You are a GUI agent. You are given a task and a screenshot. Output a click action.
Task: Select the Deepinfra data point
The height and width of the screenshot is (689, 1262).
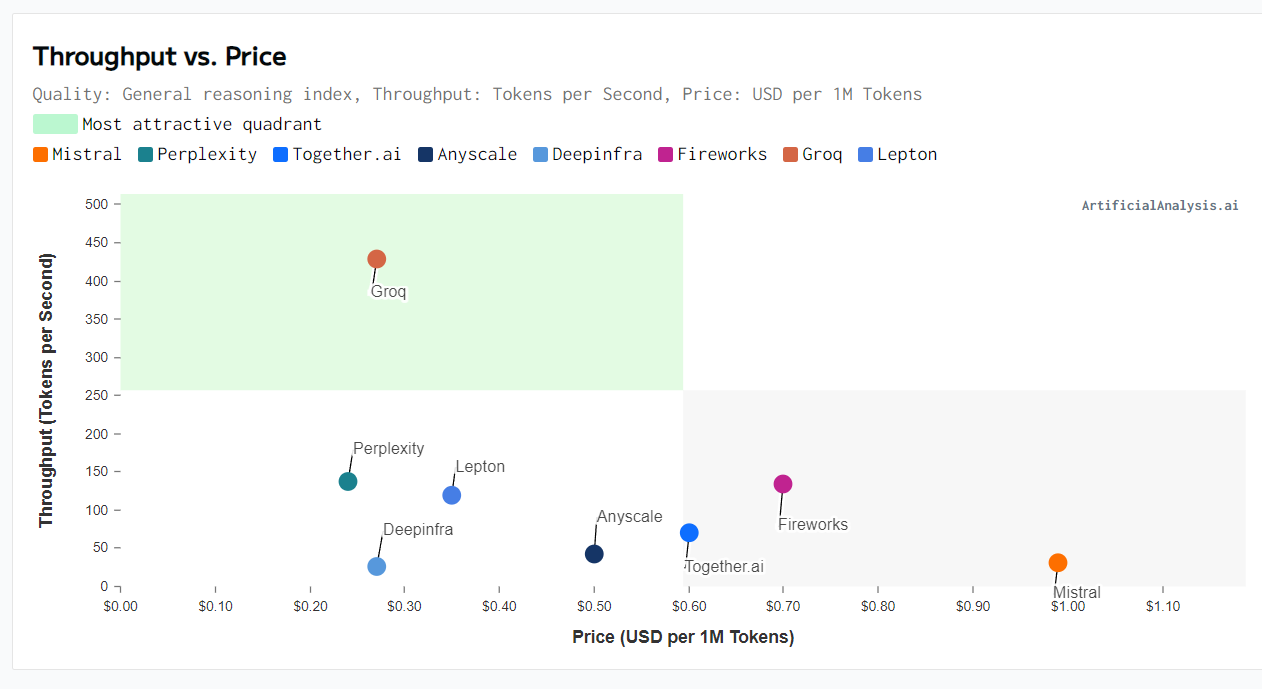coord(377,566)
